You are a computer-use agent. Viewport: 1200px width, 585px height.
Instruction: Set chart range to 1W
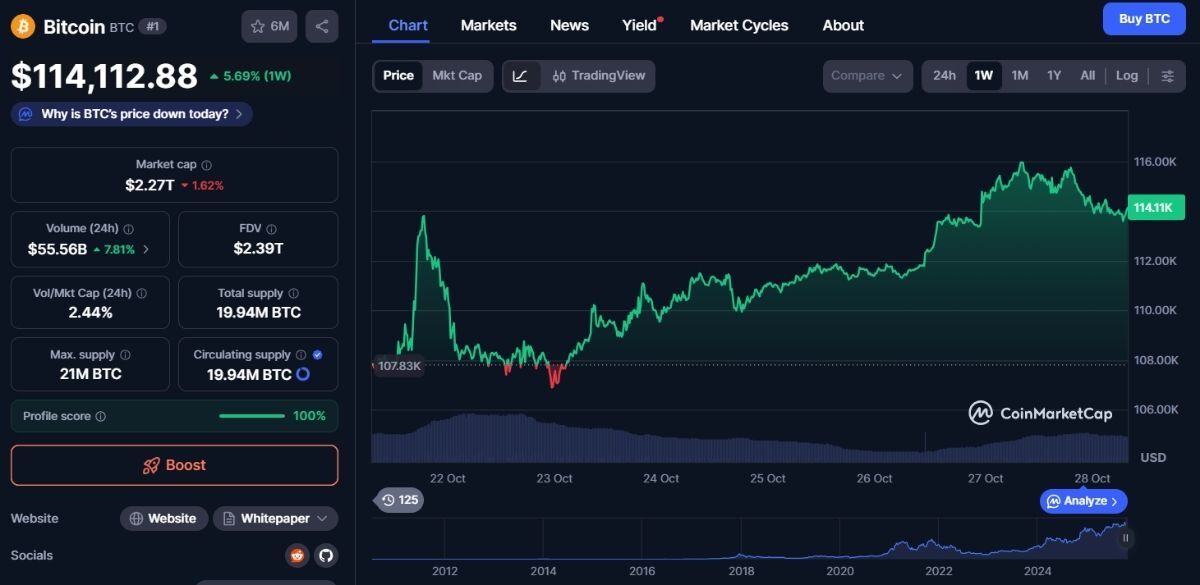point(984,76)
